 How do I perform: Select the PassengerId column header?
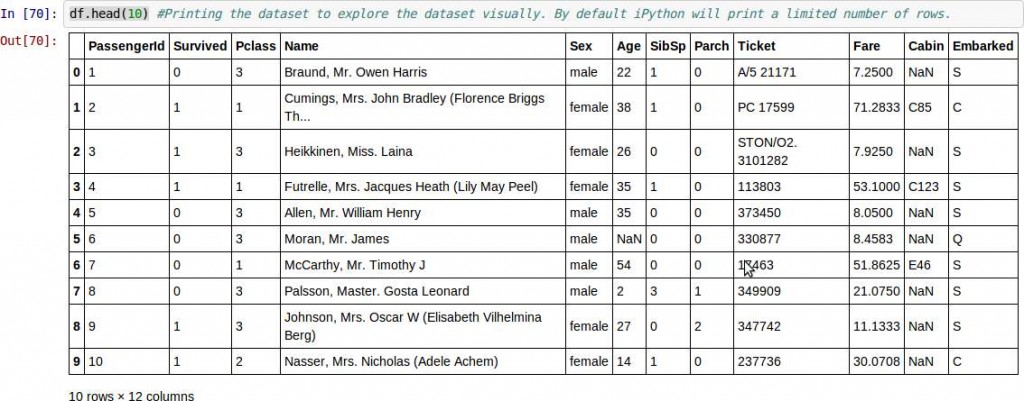tap(126, 47)
